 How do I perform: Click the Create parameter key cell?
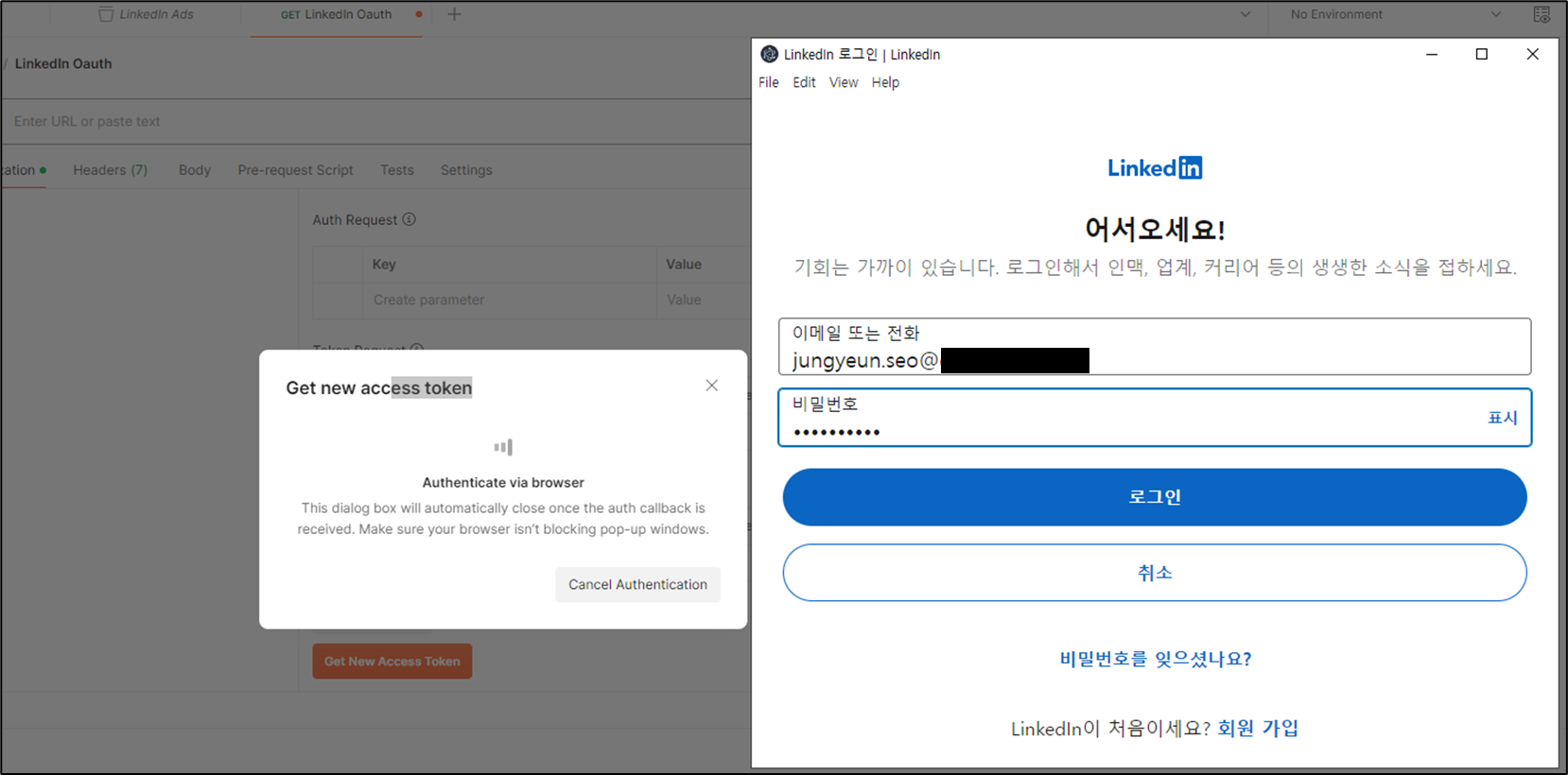509,300
